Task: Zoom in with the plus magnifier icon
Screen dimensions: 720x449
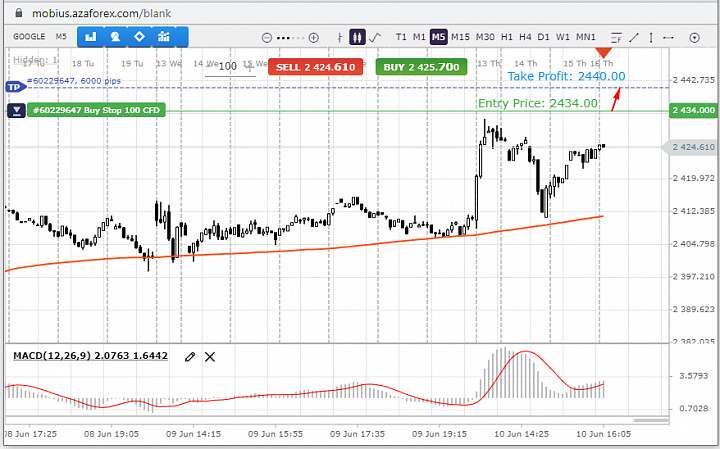Action: coord(314,38)
